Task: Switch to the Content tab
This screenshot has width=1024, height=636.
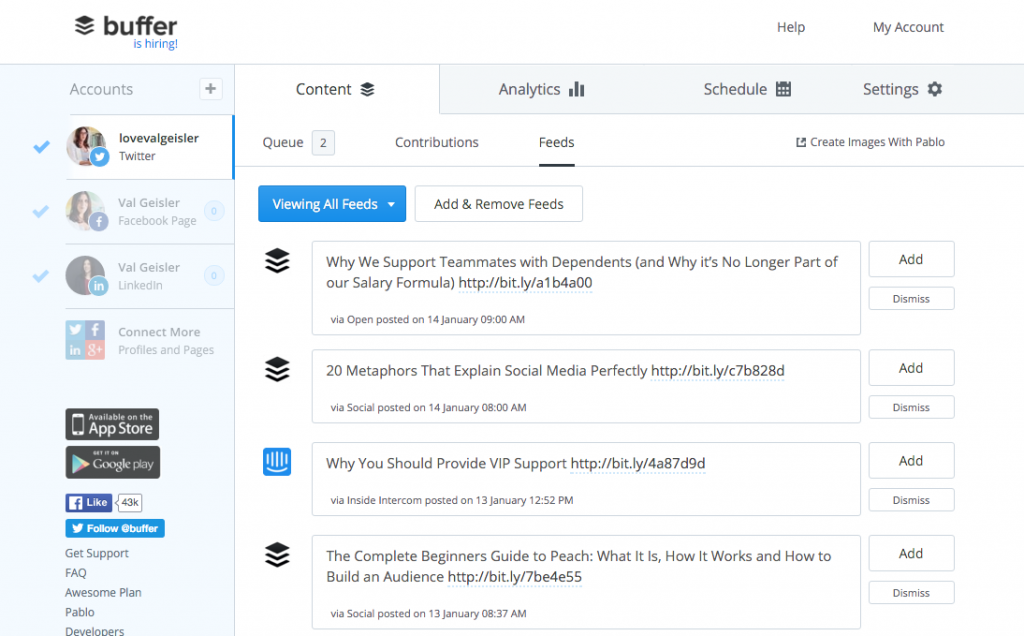Action: 336,89
